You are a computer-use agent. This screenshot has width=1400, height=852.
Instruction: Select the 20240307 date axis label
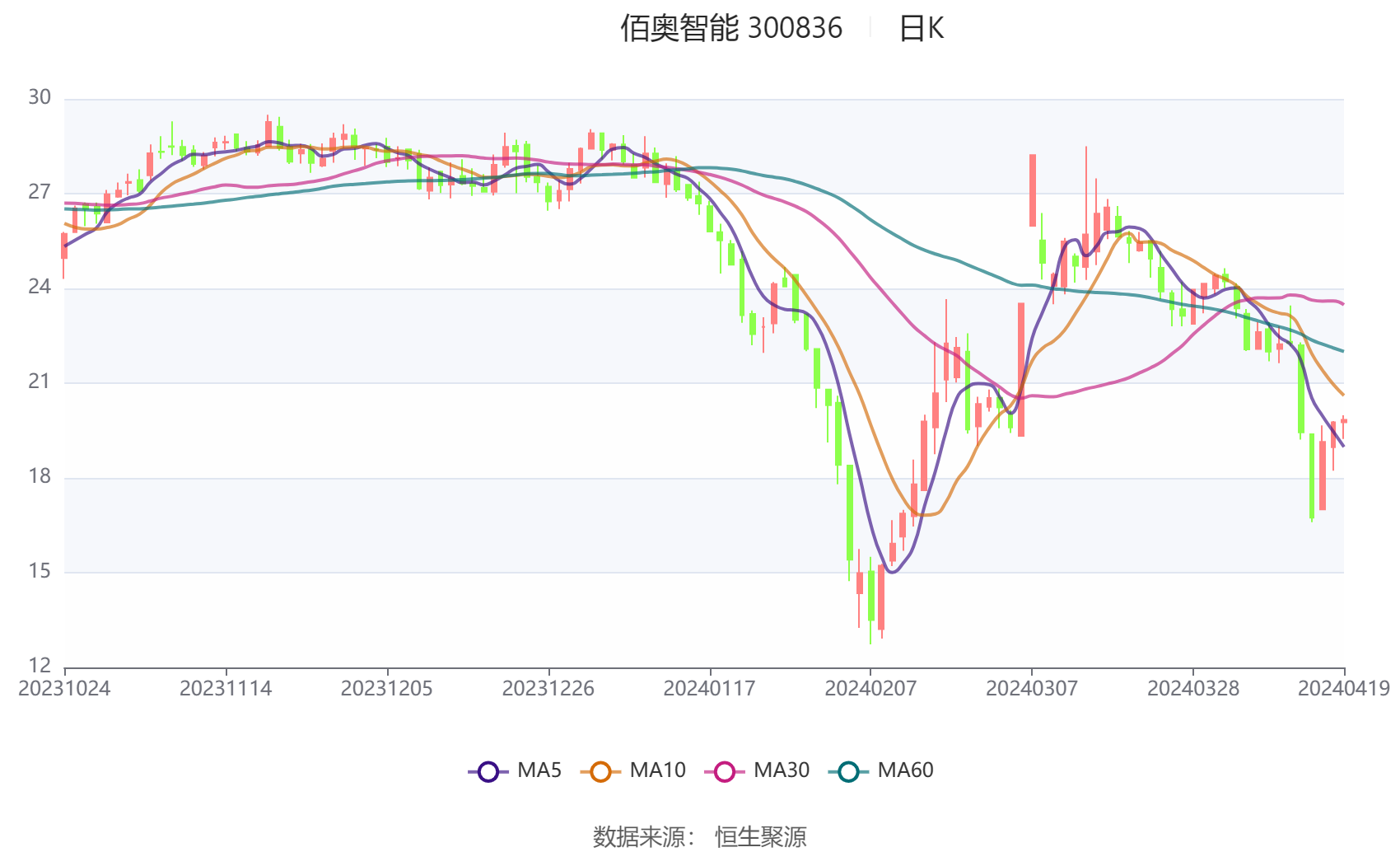(x=1032, y=689)
